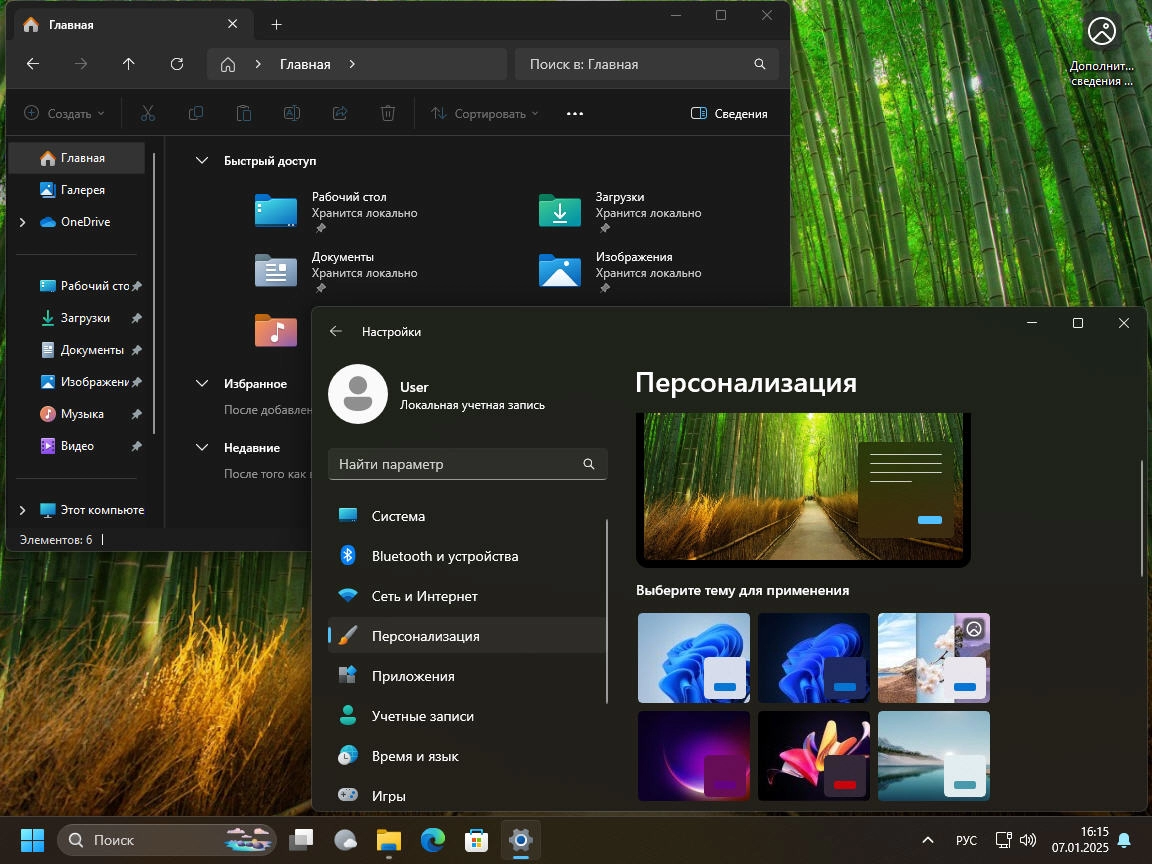Click the Cut scissors icon in Explorer toolbar

click(148, 114)
